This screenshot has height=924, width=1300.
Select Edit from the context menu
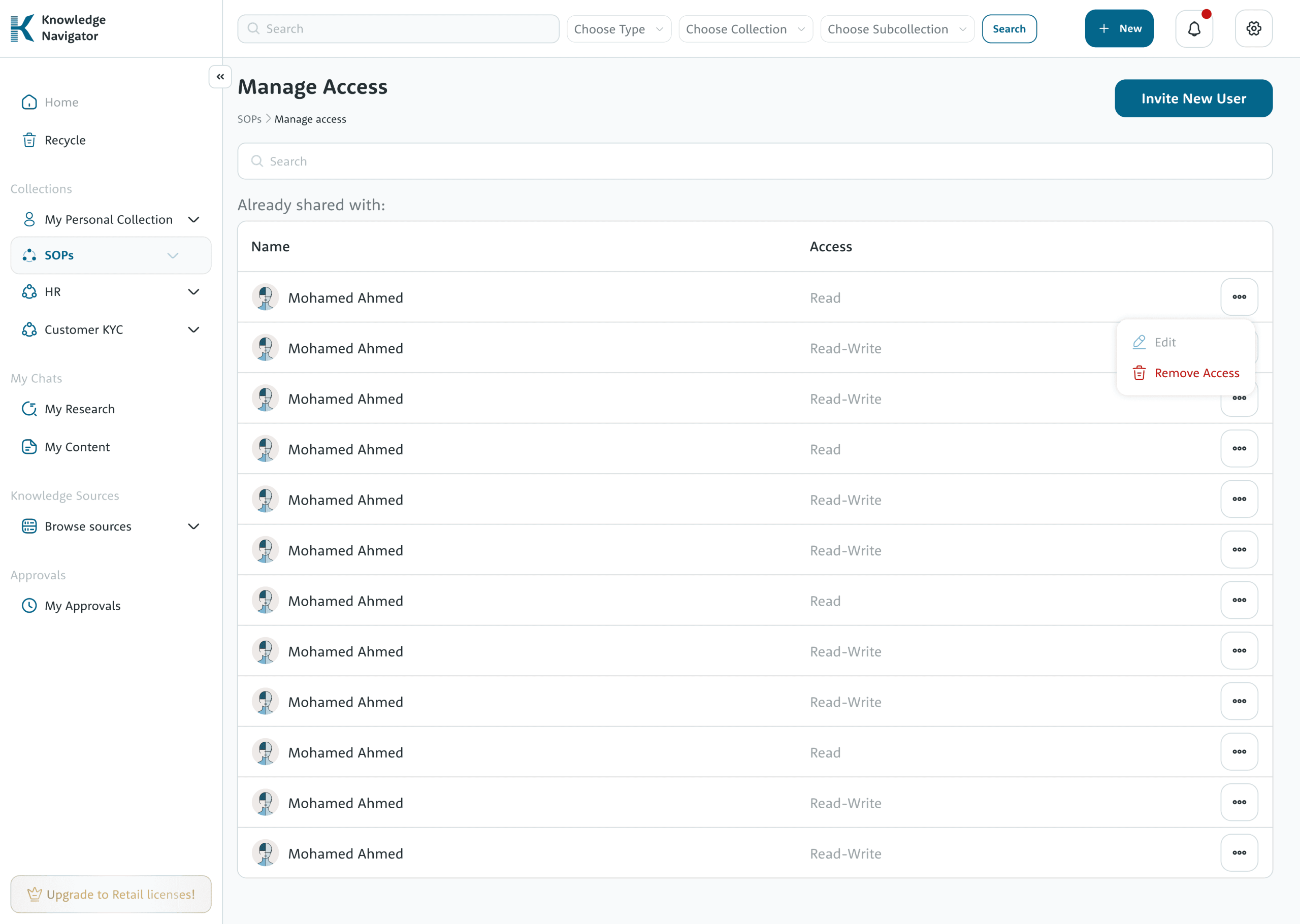pos(1164,342)
